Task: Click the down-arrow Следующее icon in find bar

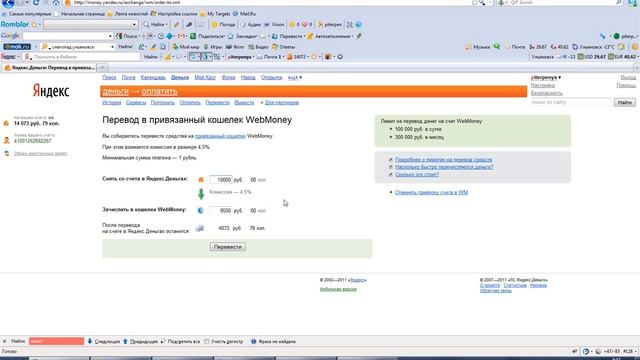Action: (90, 341)
